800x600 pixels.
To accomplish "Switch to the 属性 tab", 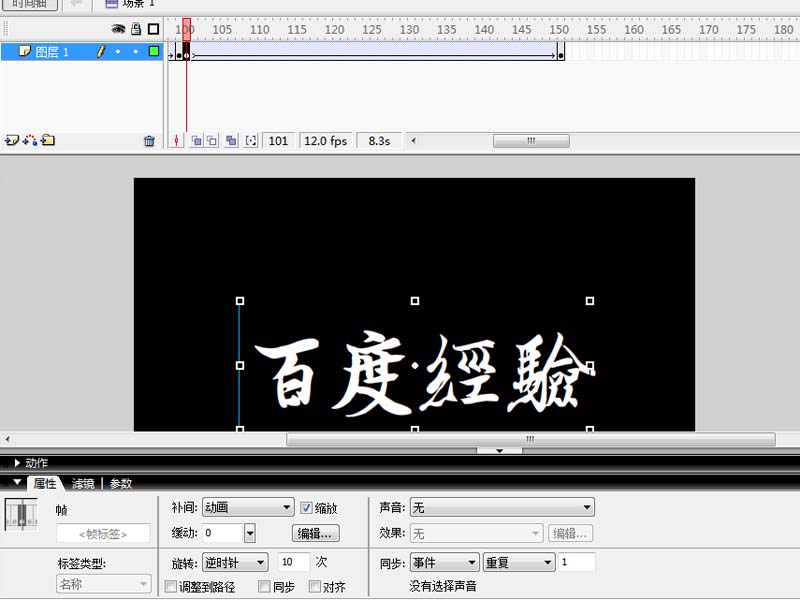I will click(x=45, y=483).
